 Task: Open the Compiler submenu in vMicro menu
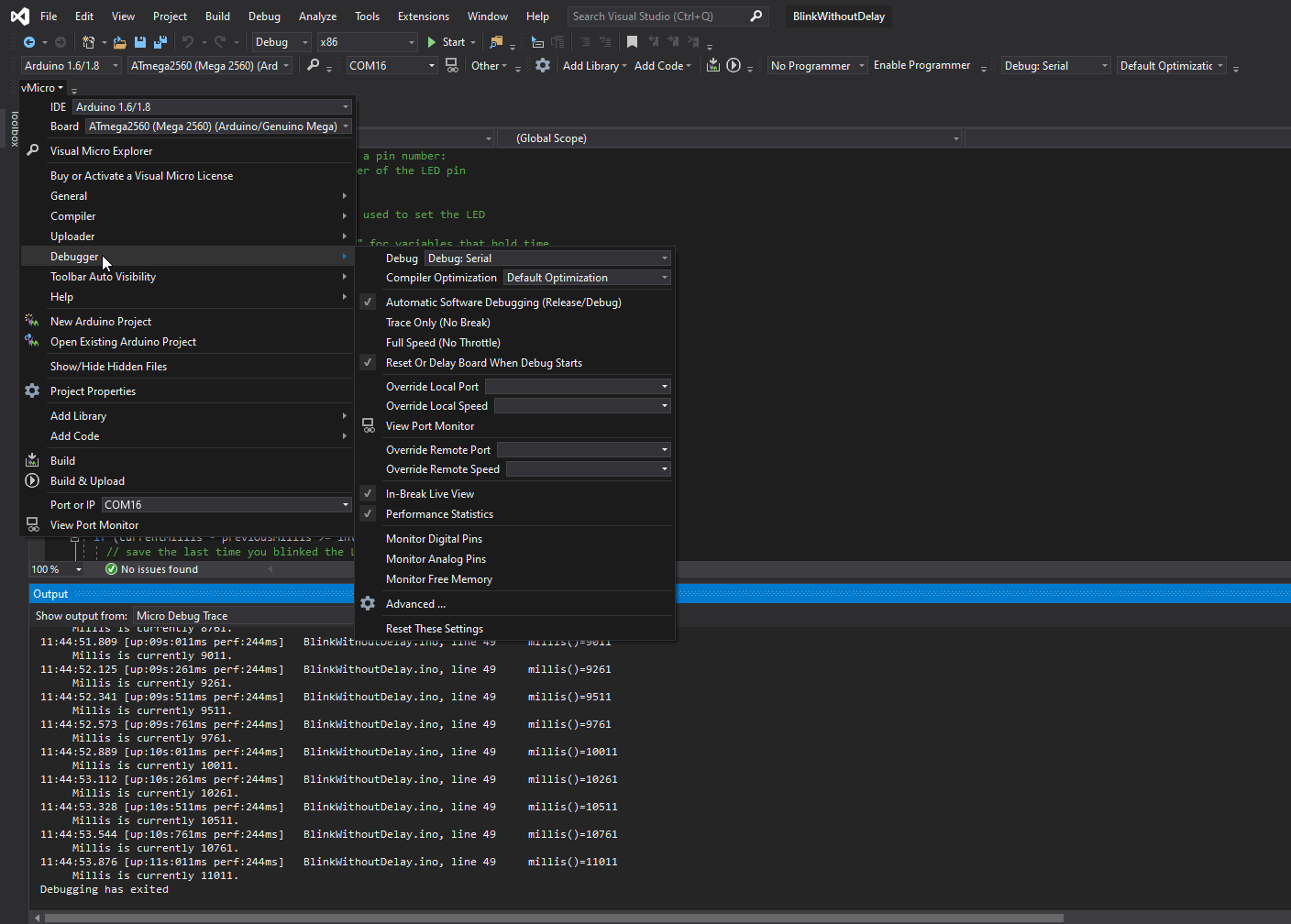pyautogui.click(x=187, y=216)
